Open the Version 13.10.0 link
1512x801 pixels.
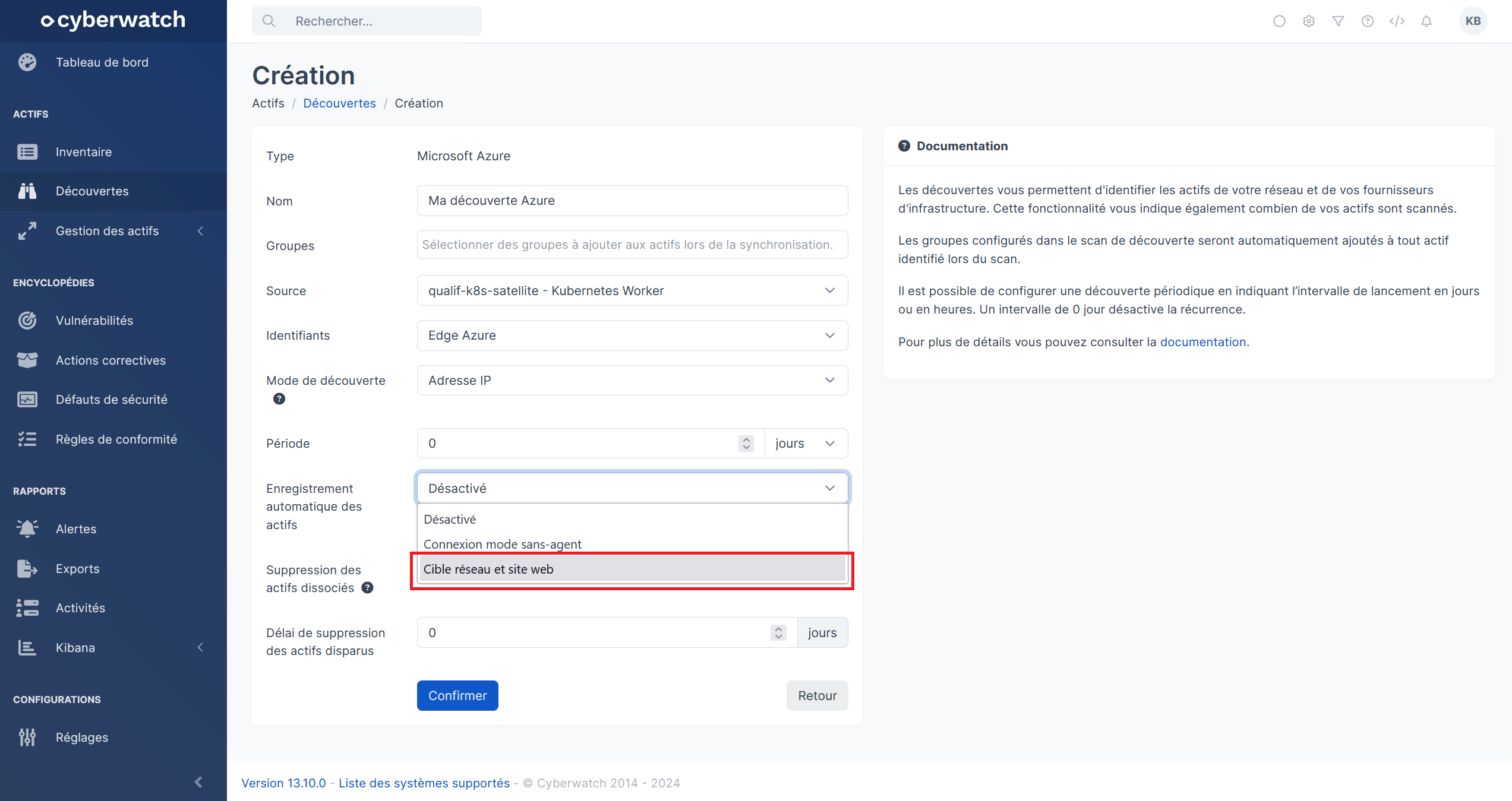pyautogui.click(x=283, y=783)
